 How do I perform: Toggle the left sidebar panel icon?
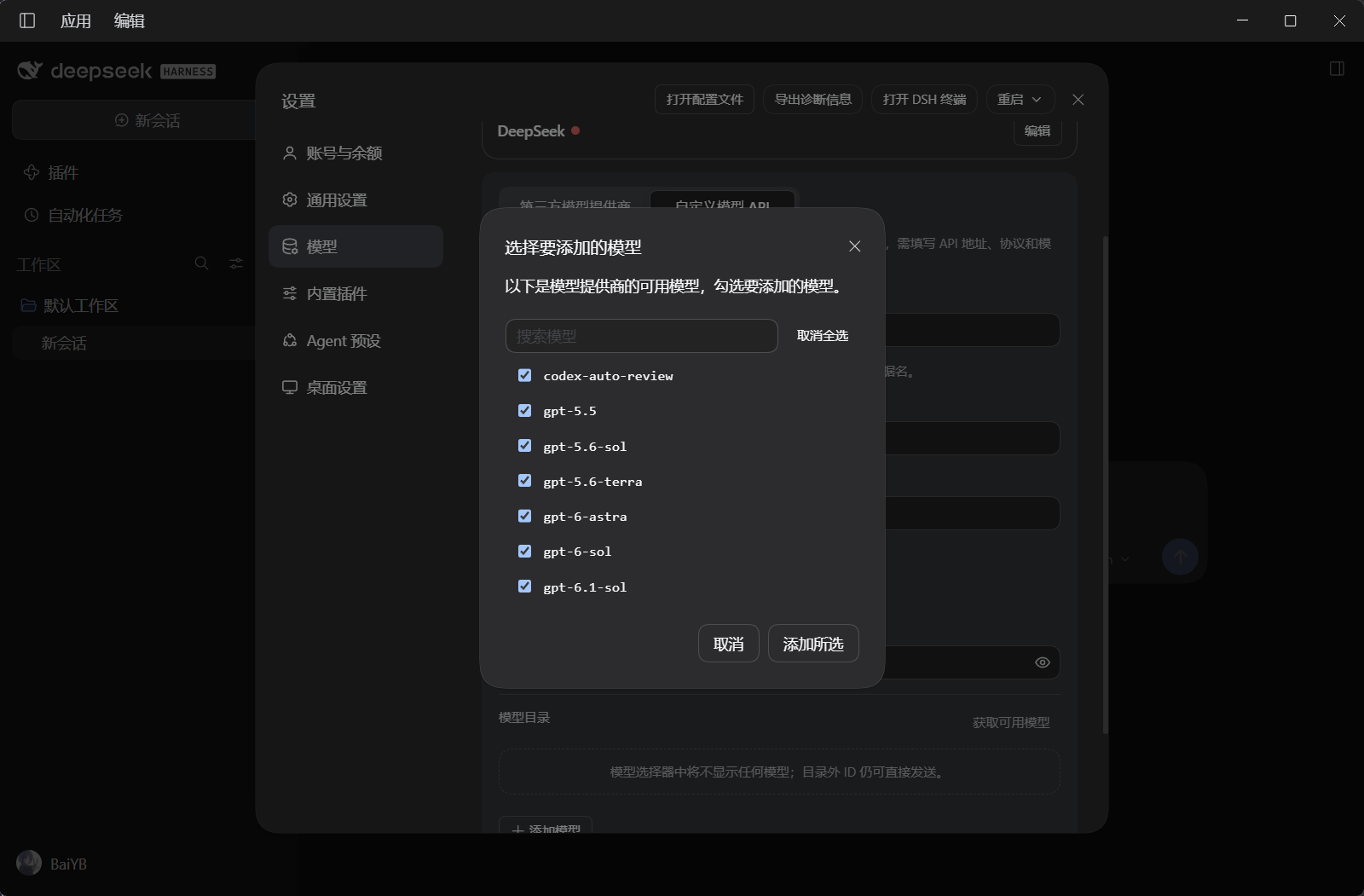[27, 20]
